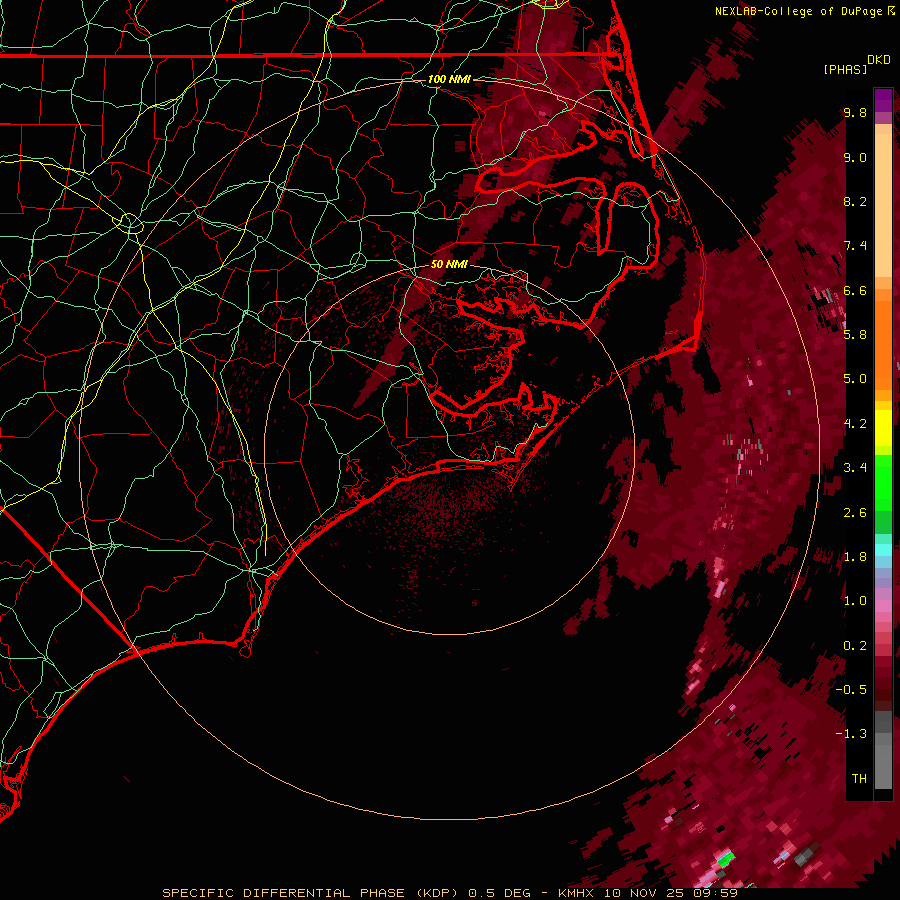Click the cyan segment of color bar
The image size is (900, 900).
tap(883, 549)
